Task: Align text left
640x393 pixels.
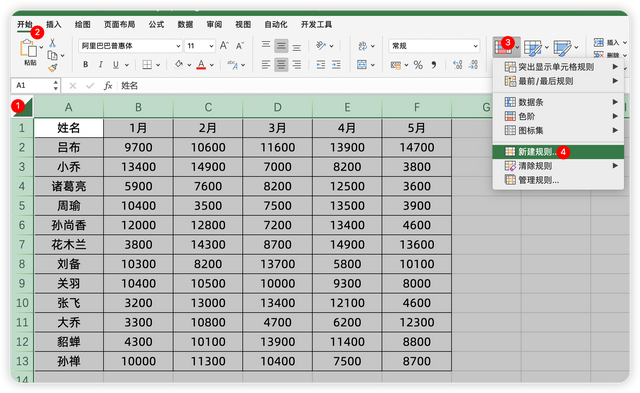Action: 266,64
